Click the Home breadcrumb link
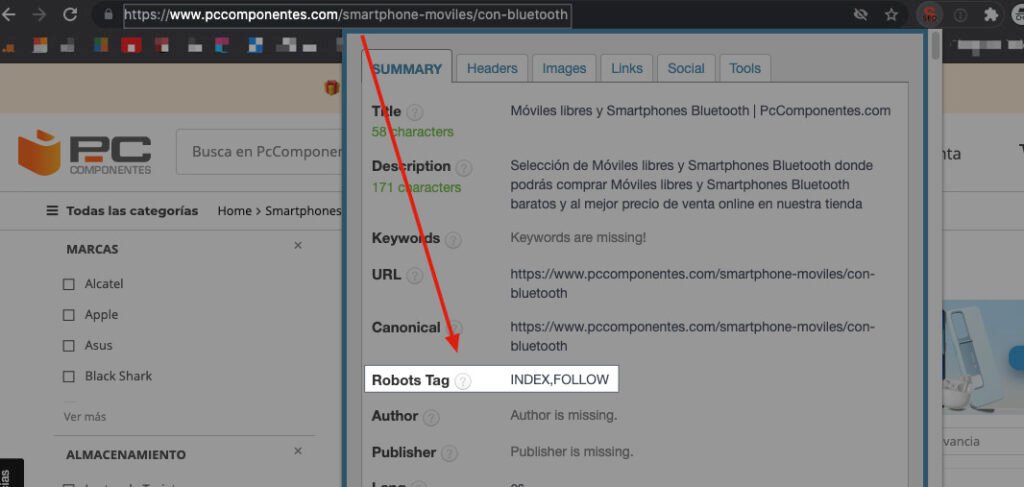Screen dimensions: 1024x487 [x=234, y=211]
